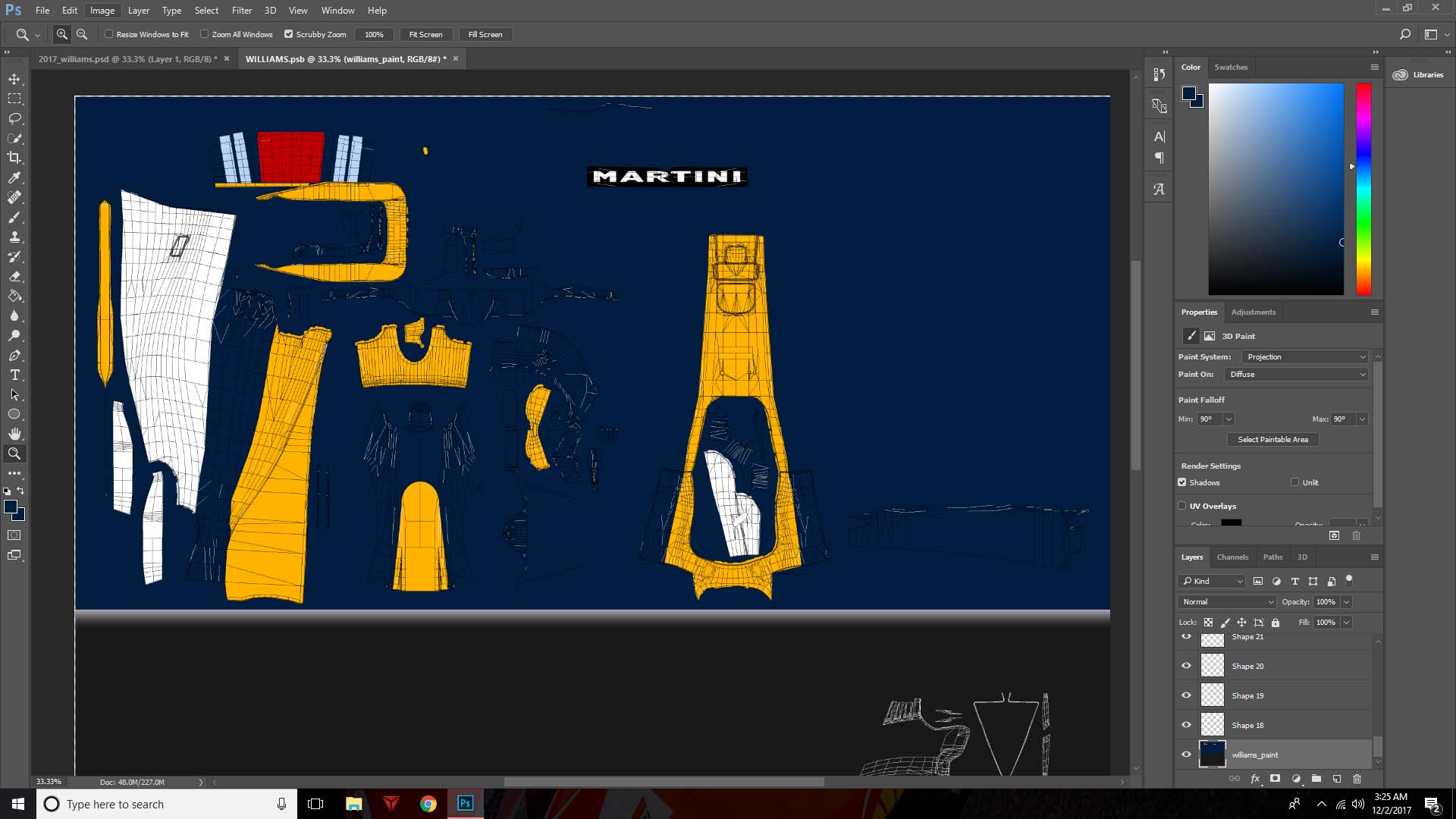Open the Libraries panel button

(1420, 75)
